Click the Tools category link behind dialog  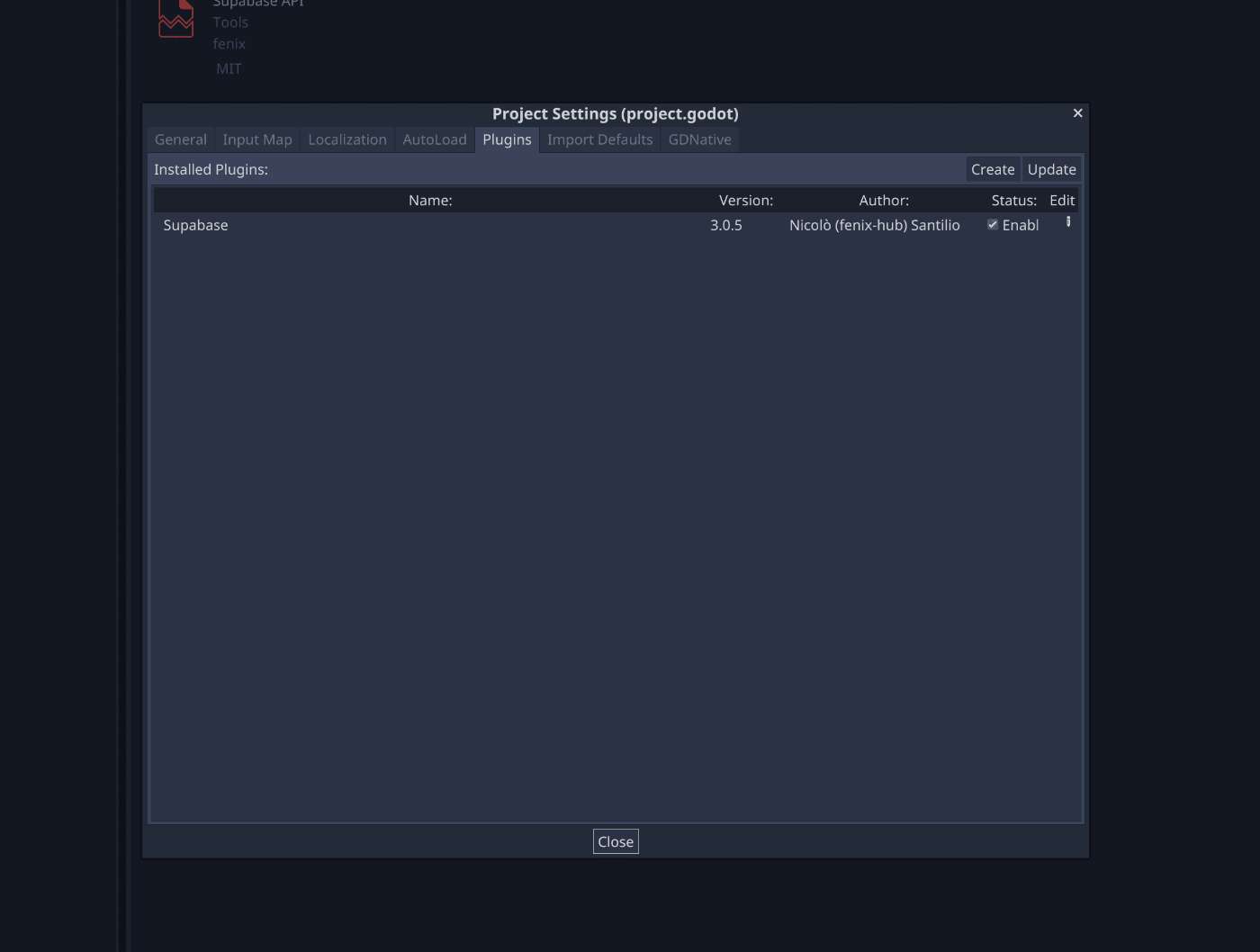click(230, 22)
